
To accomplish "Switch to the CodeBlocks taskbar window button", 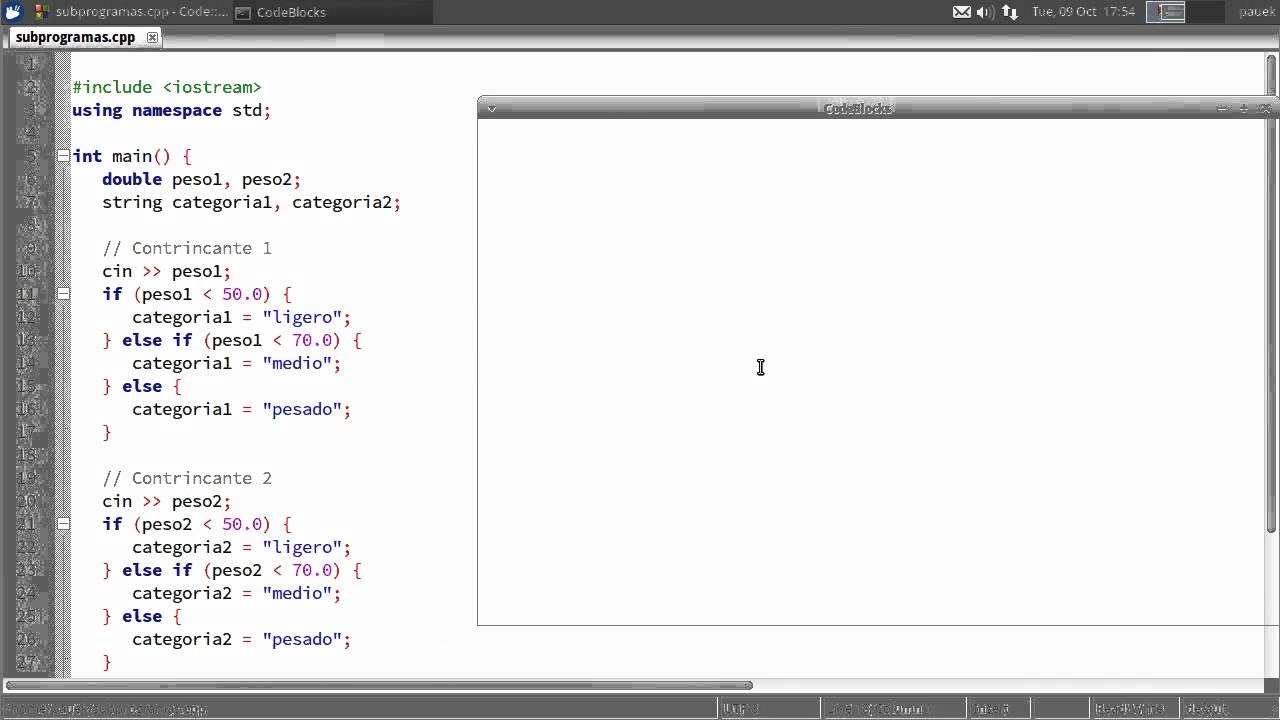I will (332, 12).
